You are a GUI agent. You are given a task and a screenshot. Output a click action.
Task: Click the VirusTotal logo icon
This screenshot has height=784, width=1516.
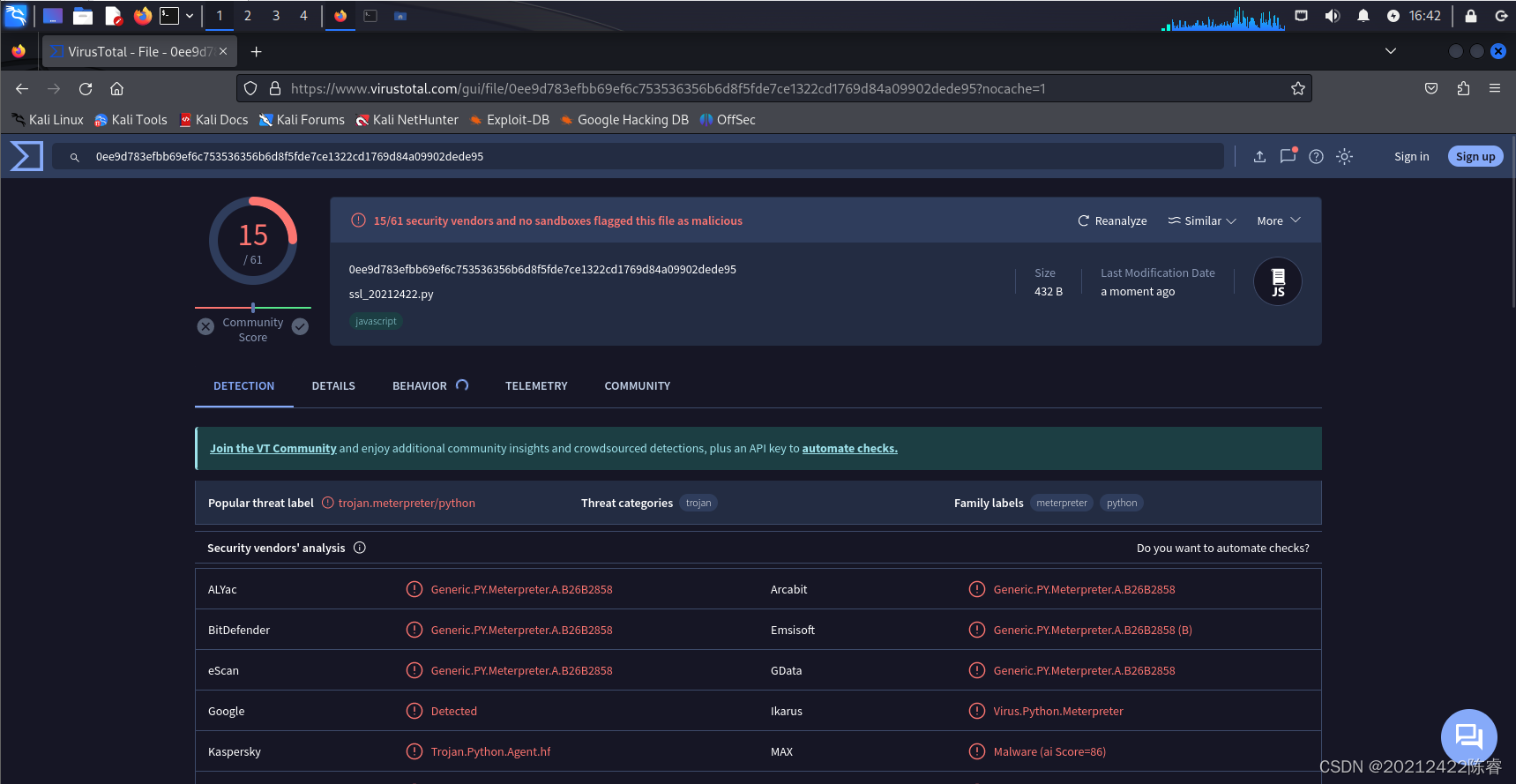pos(26,156)
